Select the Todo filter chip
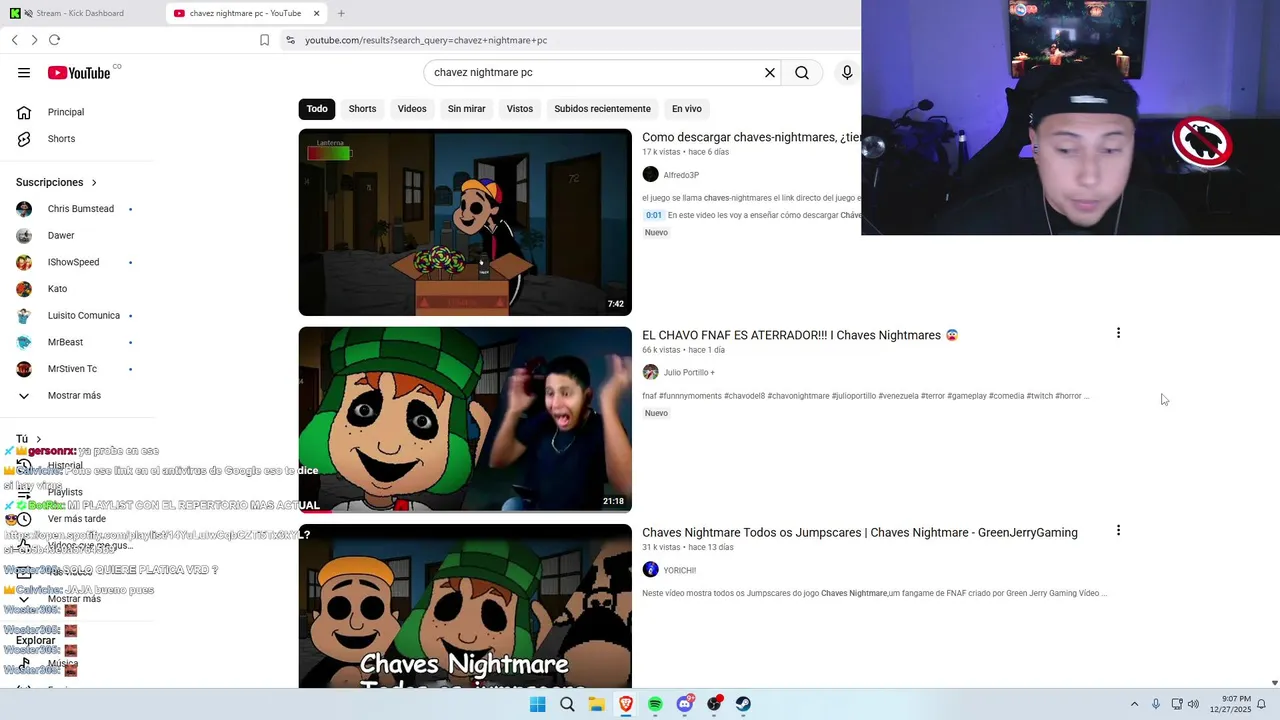Screen dimensions: 1280x720 point(317,109)
